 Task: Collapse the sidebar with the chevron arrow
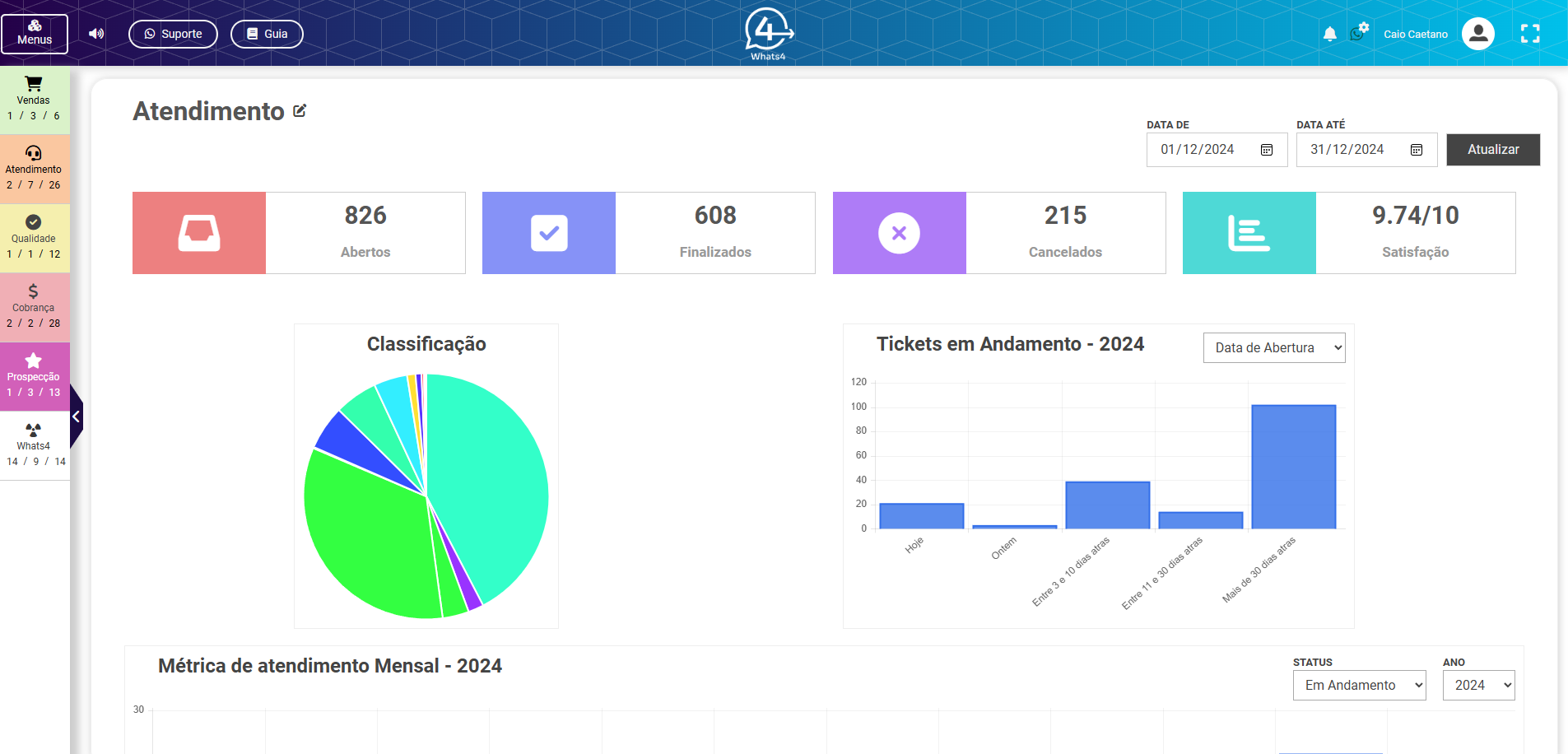pos(76,417)
